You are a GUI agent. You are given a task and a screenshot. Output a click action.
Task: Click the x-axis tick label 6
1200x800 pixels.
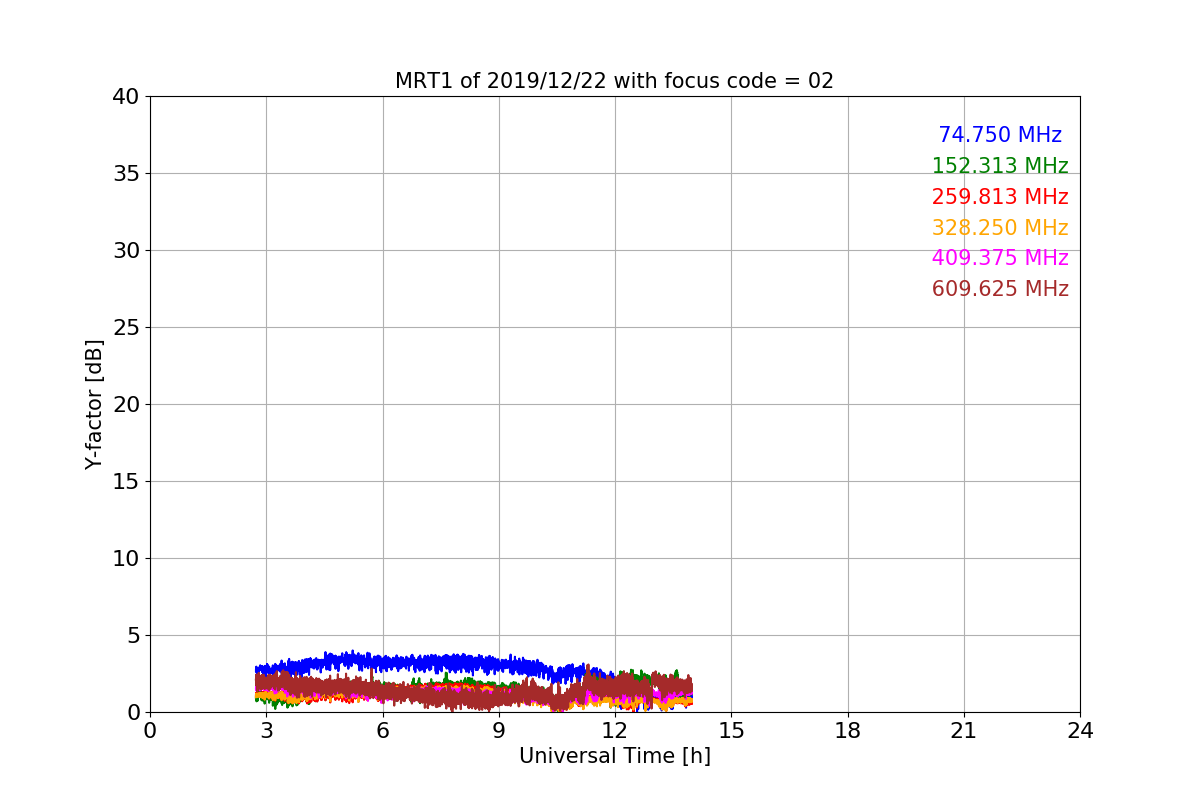pos(383,731)
